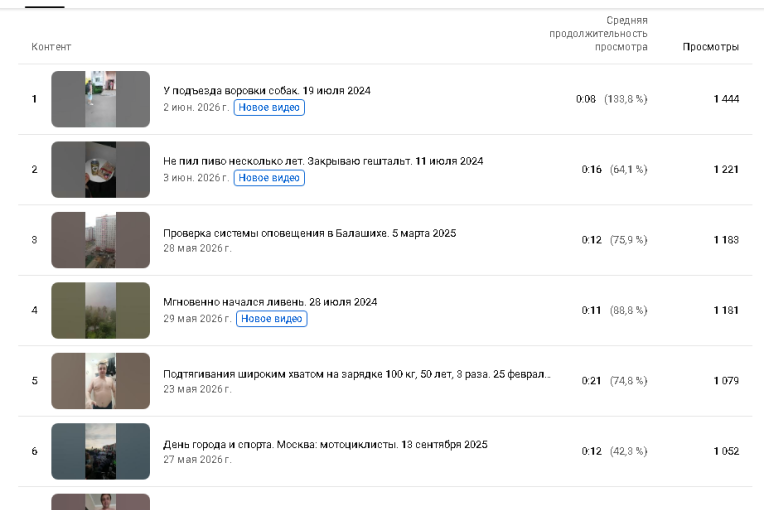Viewport: 764px width, 510px height.
Task: Open thumbnail of Балашиха alert system video
Action: pos(100,240)
